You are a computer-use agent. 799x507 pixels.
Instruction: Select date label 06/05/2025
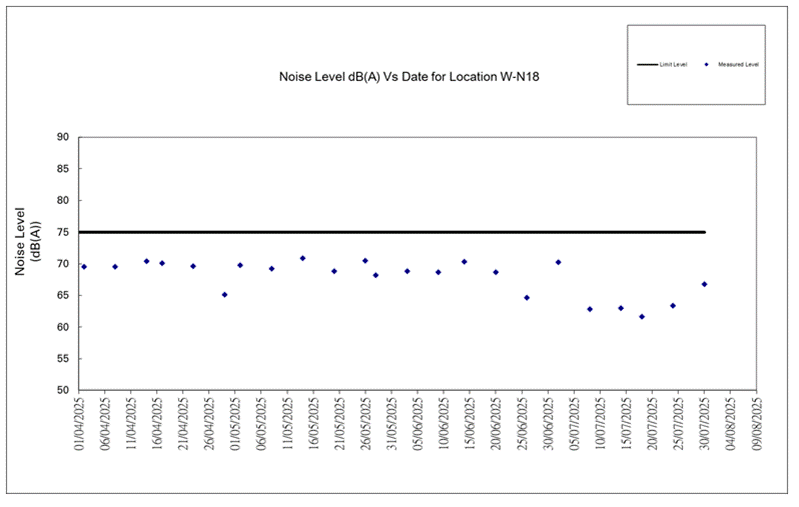pyautogui.click(x=261, y=424)
